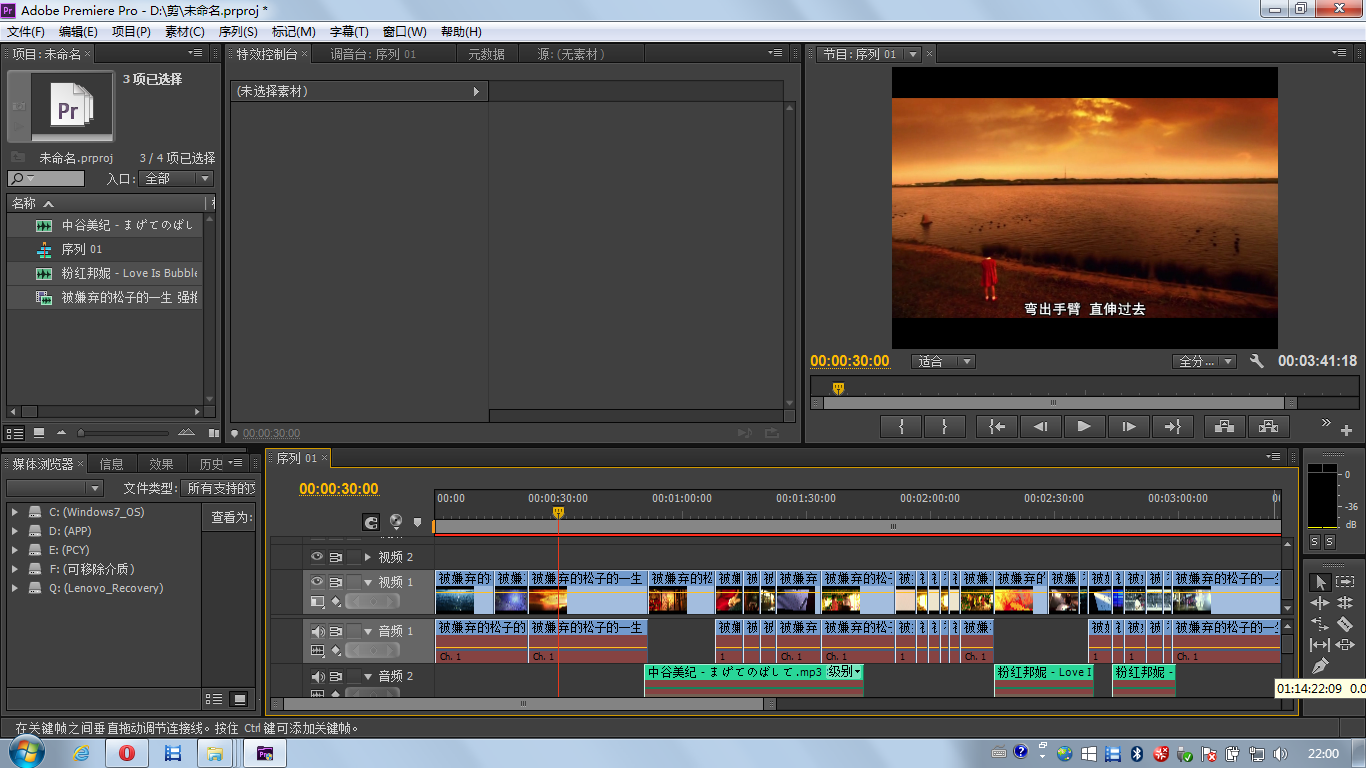1366x768 pixels.
Task: Add an unnumbered marker in timeline header
Action: [418, 522]
